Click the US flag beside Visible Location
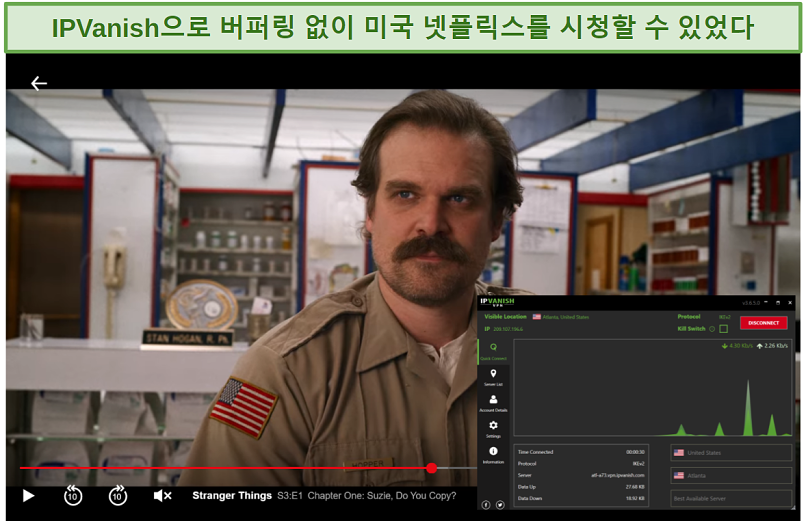This screenshot has height=521, width=806. coord(537,317)
